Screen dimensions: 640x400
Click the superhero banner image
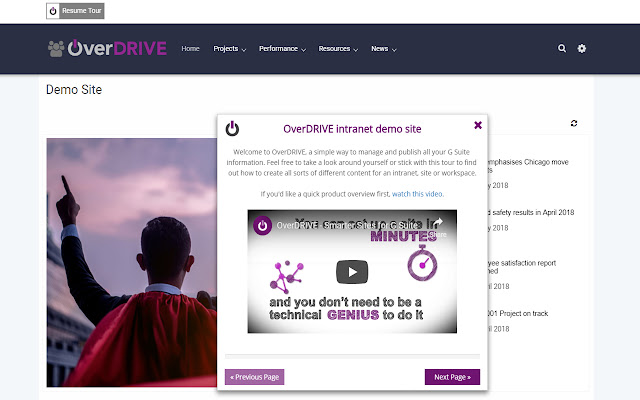coord(132,262)
